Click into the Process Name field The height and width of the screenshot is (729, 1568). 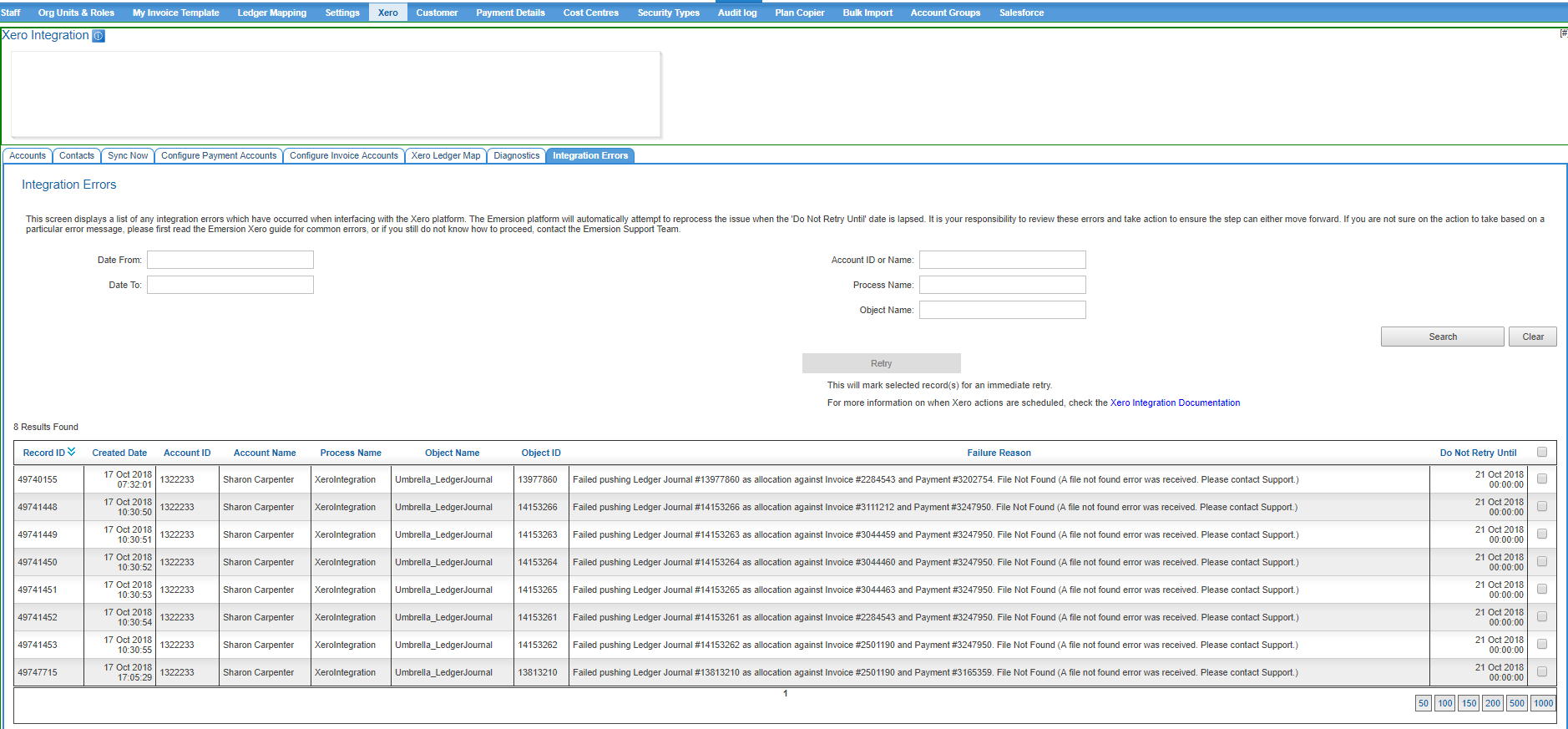point(1002,285)
